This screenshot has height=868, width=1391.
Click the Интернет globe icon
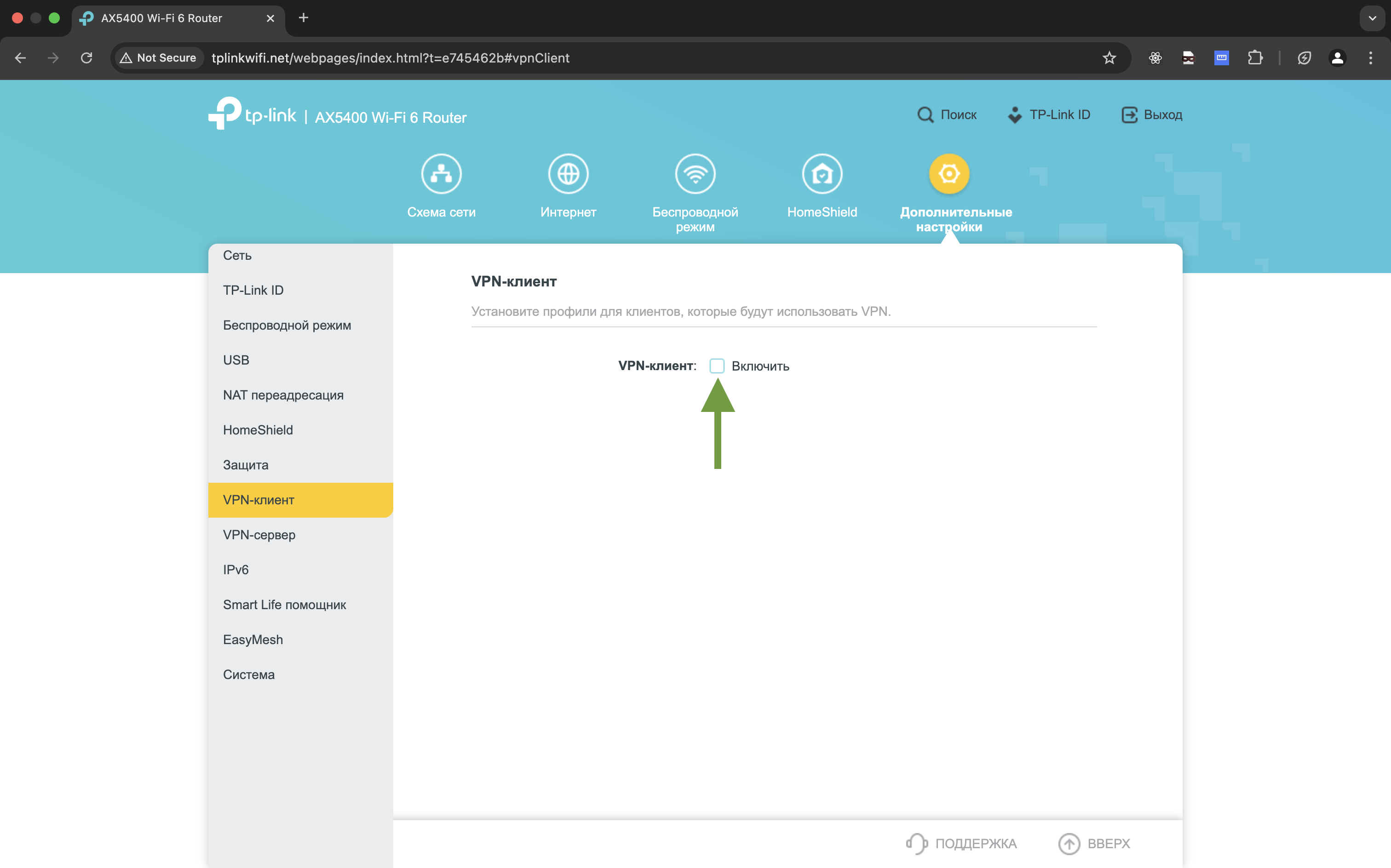[x=568, y=173]
